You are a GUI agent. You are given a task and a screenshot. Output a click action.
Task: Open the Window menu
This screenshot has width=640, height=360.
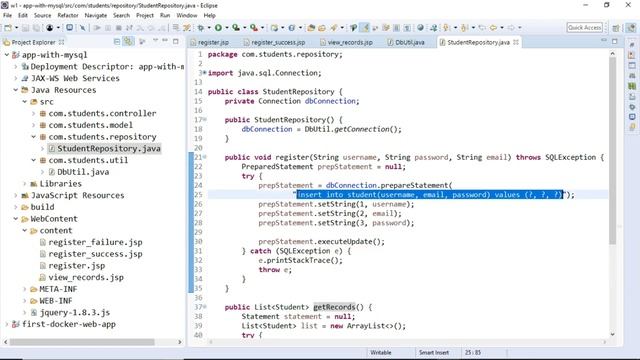pyautogui.click(x=187, y=15)
